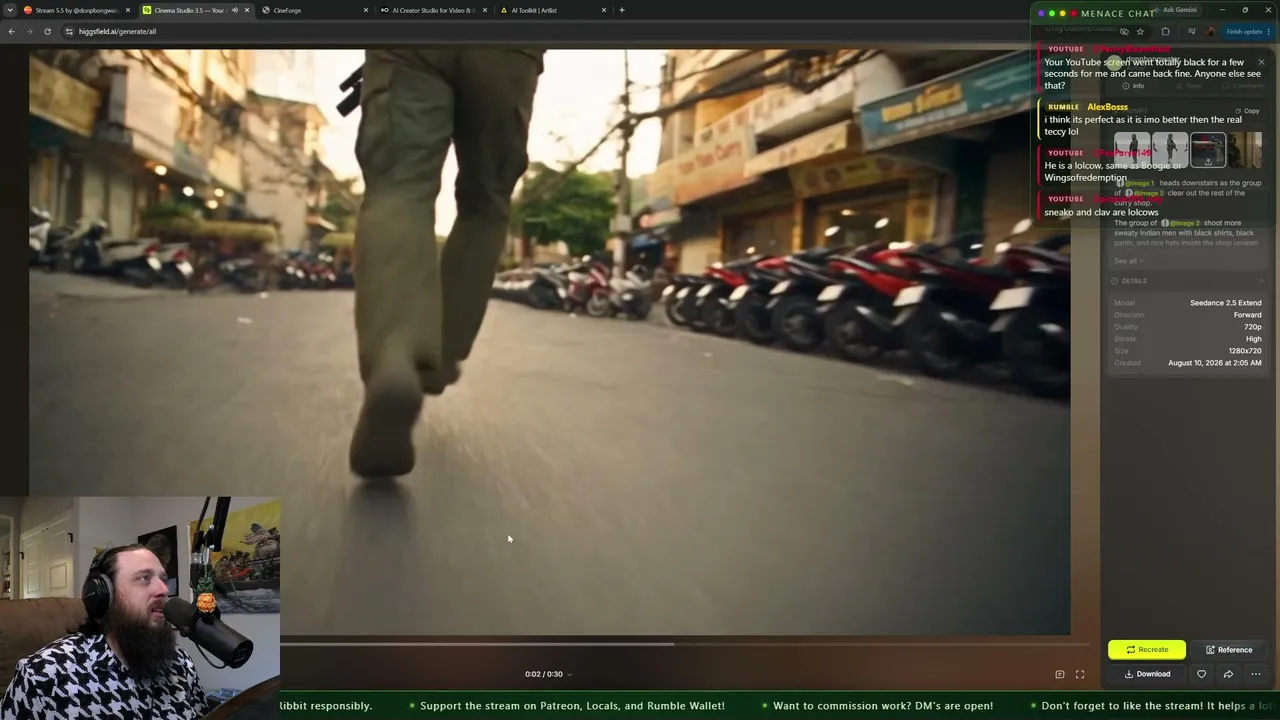Close the CineForge tab
Image resolution: width=1280 pixels, height=720 pixels.
[366, 10]
